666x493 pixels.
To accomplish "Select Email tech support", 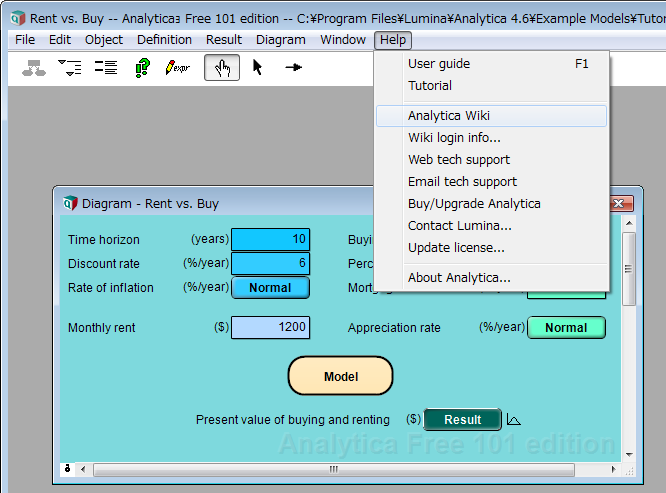I will pos(491,182).
